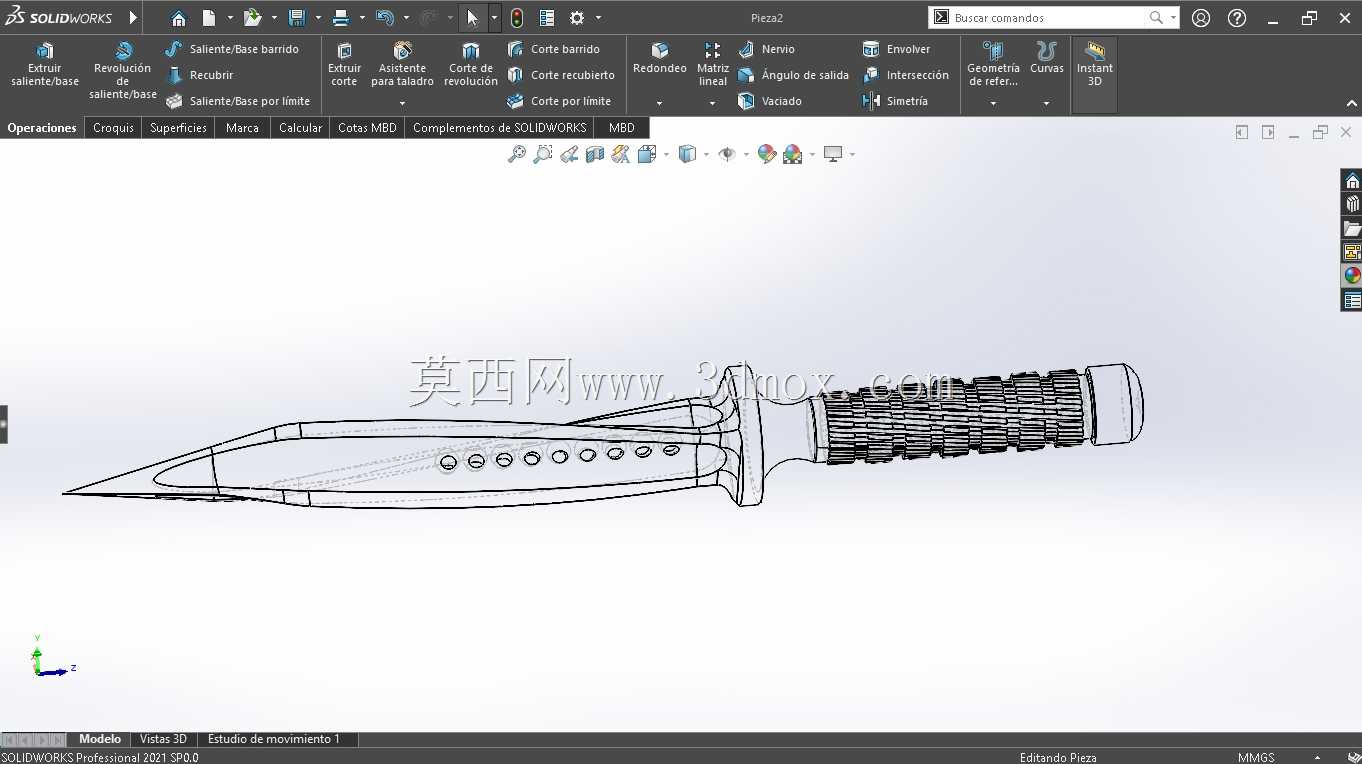Image resolution: width=1362 pixels, height=764 pixels.
Task: Open Complementos de SOLIDWORKS tab
Action: (499, 128)
